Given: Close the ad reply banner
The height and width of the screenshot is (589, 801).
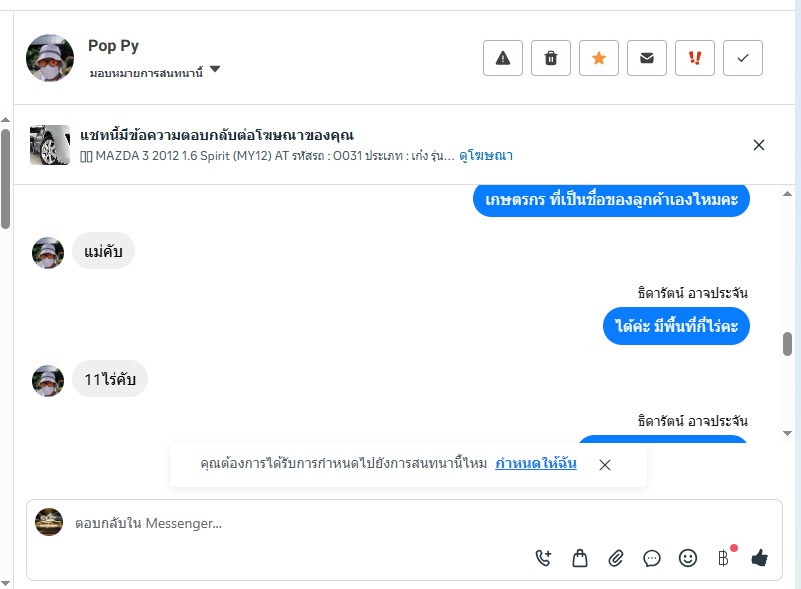Looking at the screenshot, I should pos(759,145).
